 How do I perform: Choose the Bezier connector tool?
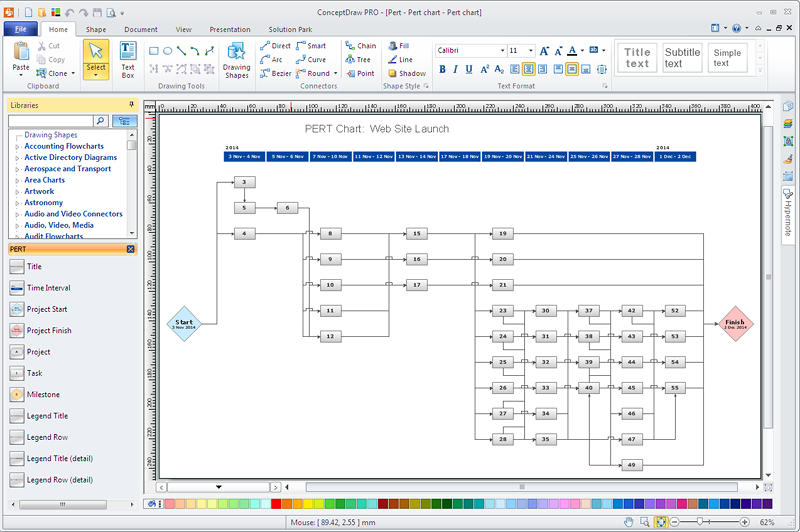coord(276,73)
